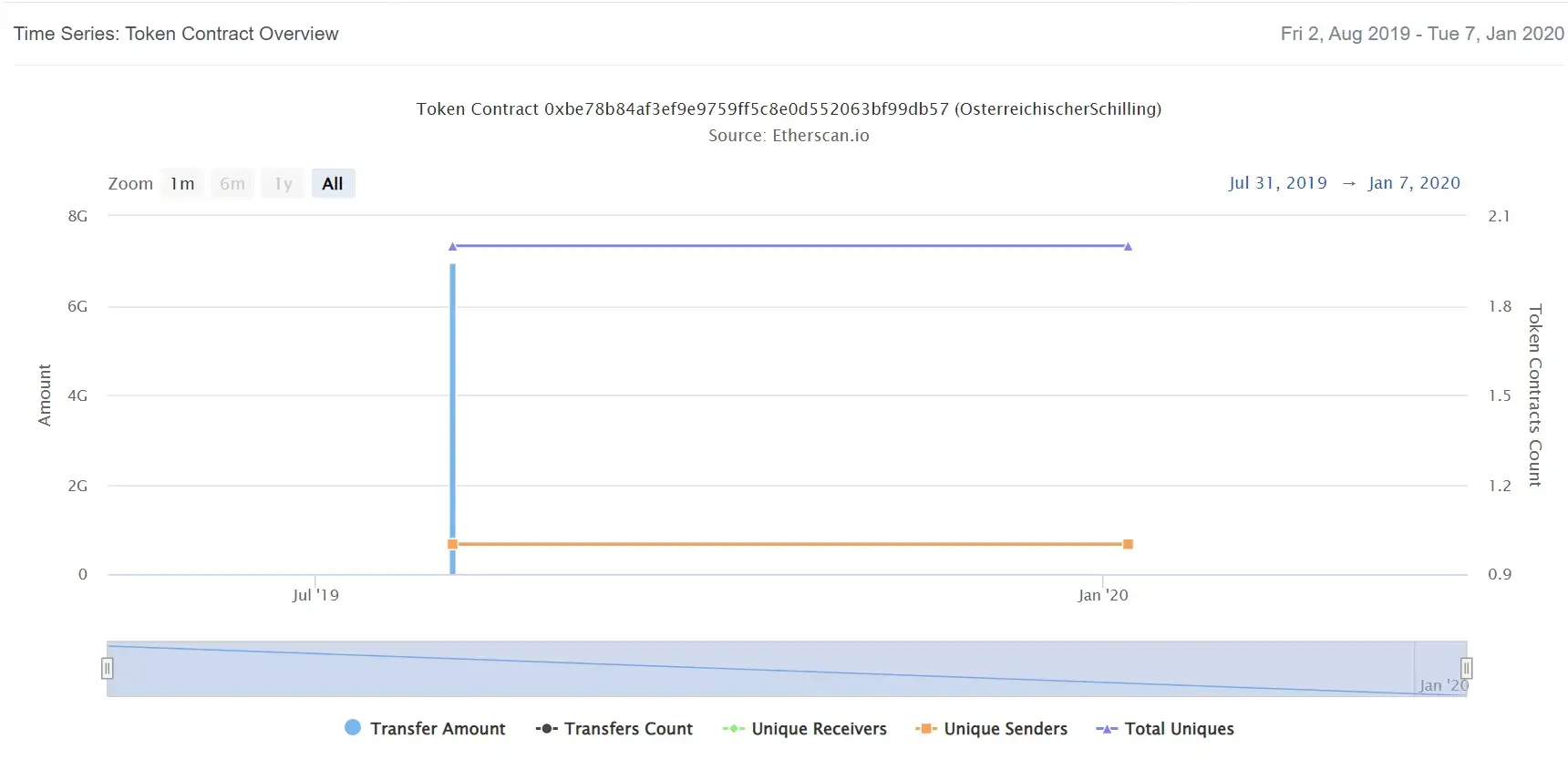Open the Jan 7, 2020 end date
This screenshot has width=1568, height=780.
click(1414, 183)
